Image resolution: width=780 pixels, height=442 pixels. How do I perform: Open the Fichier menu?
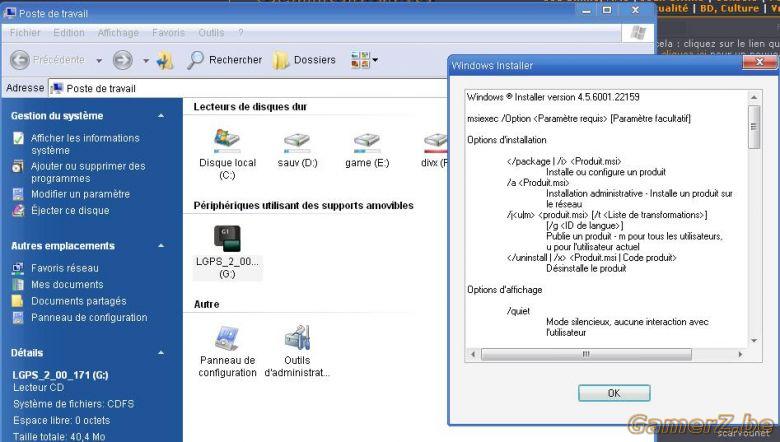(25, 33)
